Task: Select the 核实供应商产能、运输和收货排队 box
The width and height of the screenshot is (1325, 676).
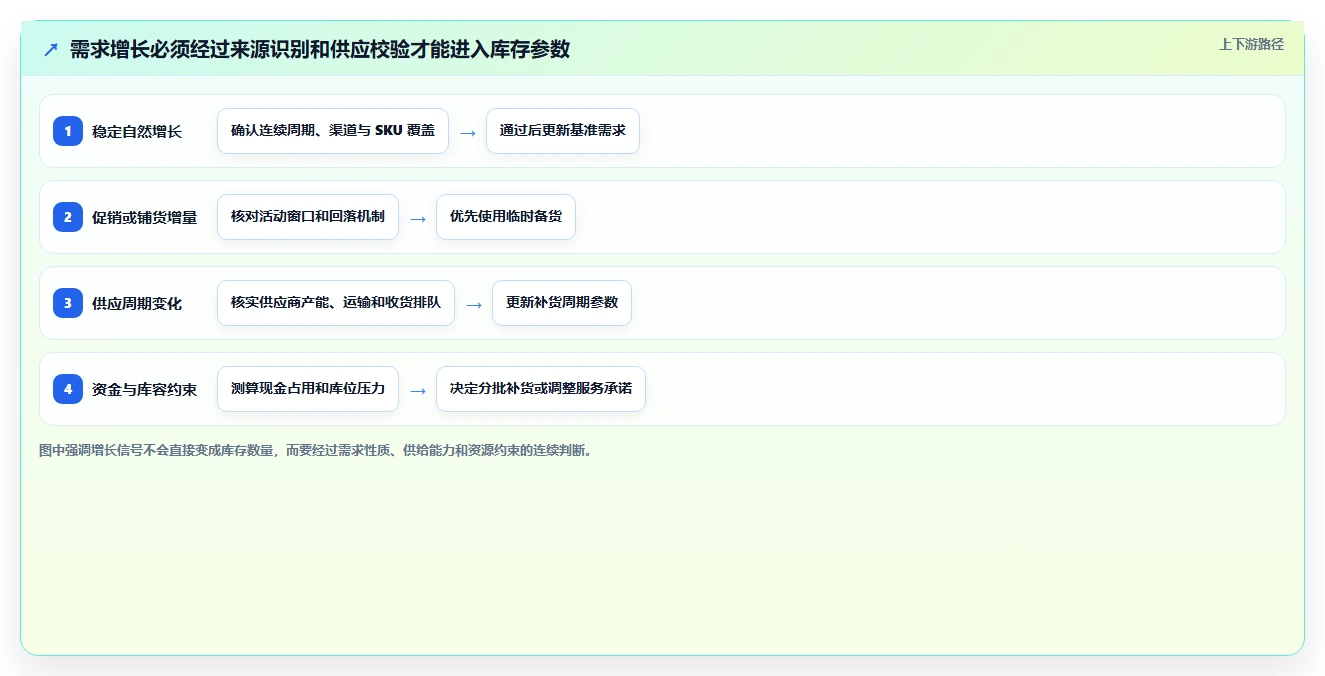Action: coord(336,303)
